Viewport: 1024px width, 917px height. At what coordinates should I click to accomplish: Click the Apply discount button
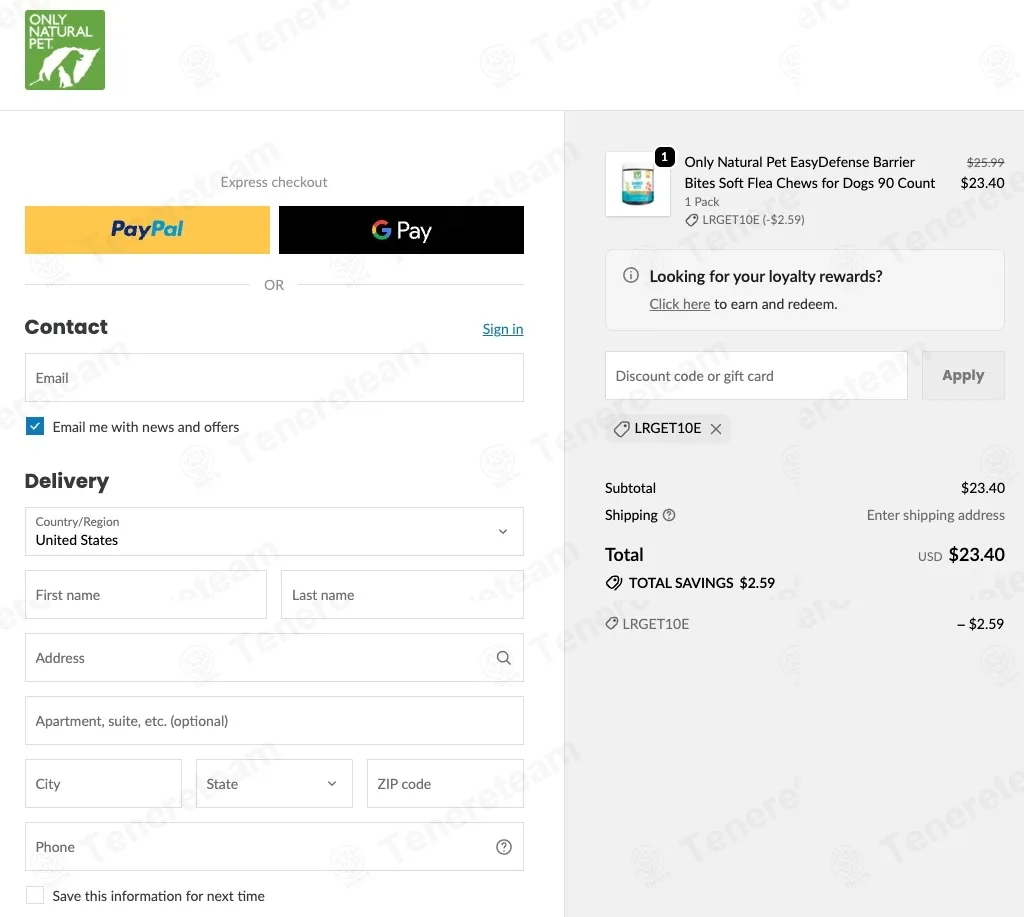(x=963, y=376)
